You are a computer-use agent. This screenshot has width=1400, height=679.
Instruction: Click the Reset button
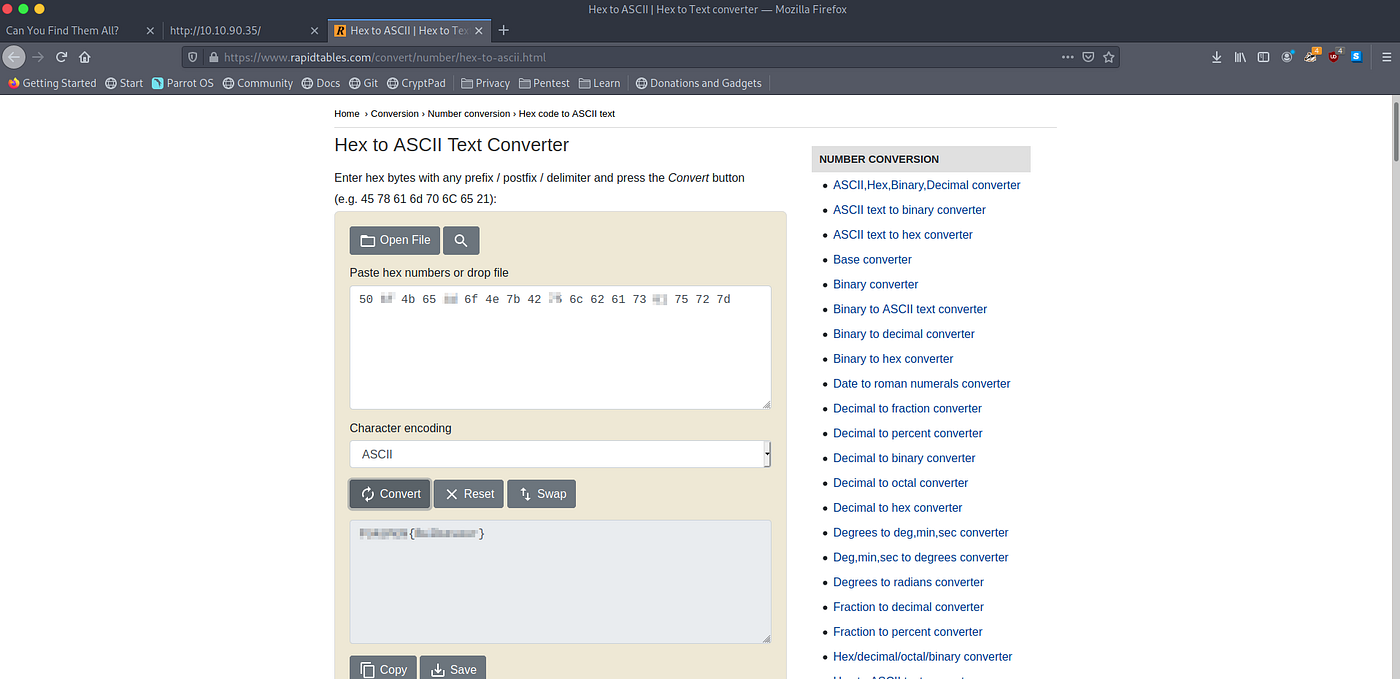468,494
